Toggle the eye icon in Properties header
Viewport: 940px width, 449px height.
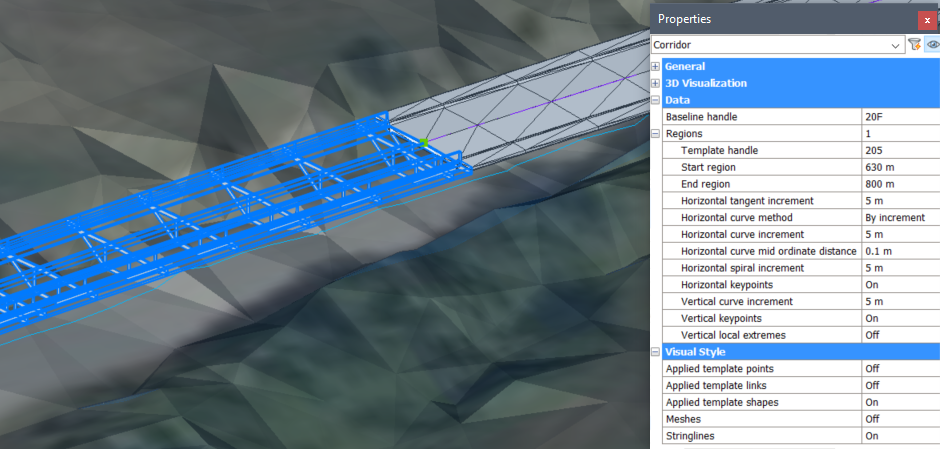coord(932,45)
